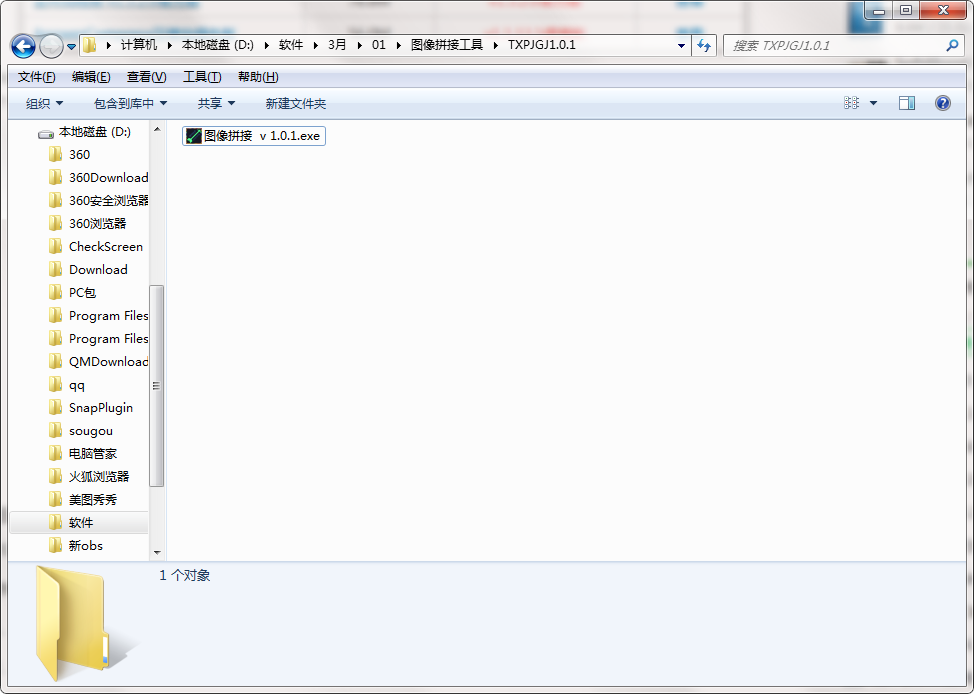Select the qq folder

click(x=66, y=385)
